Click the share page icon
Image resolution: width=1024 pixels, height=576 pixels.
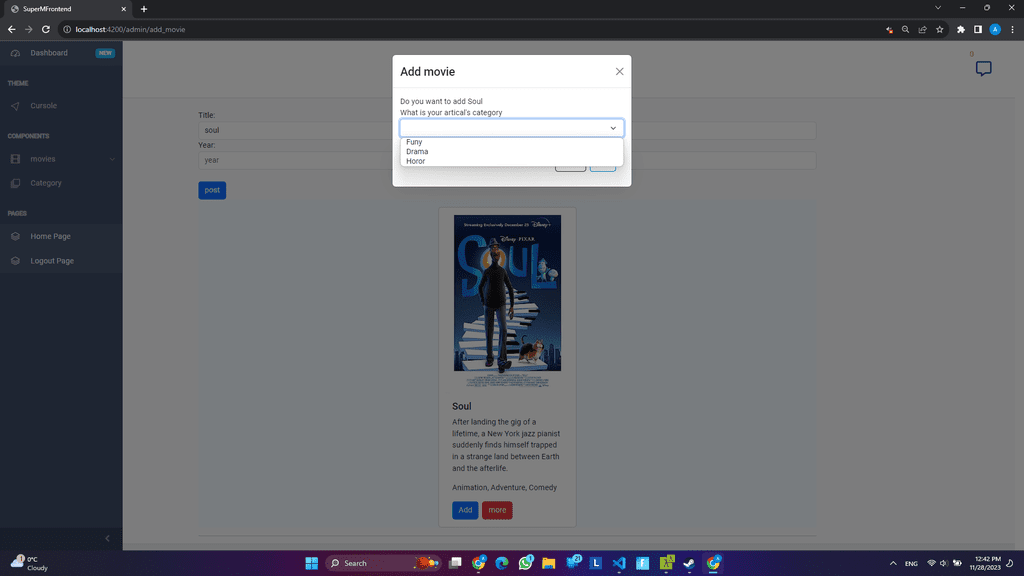922,29
